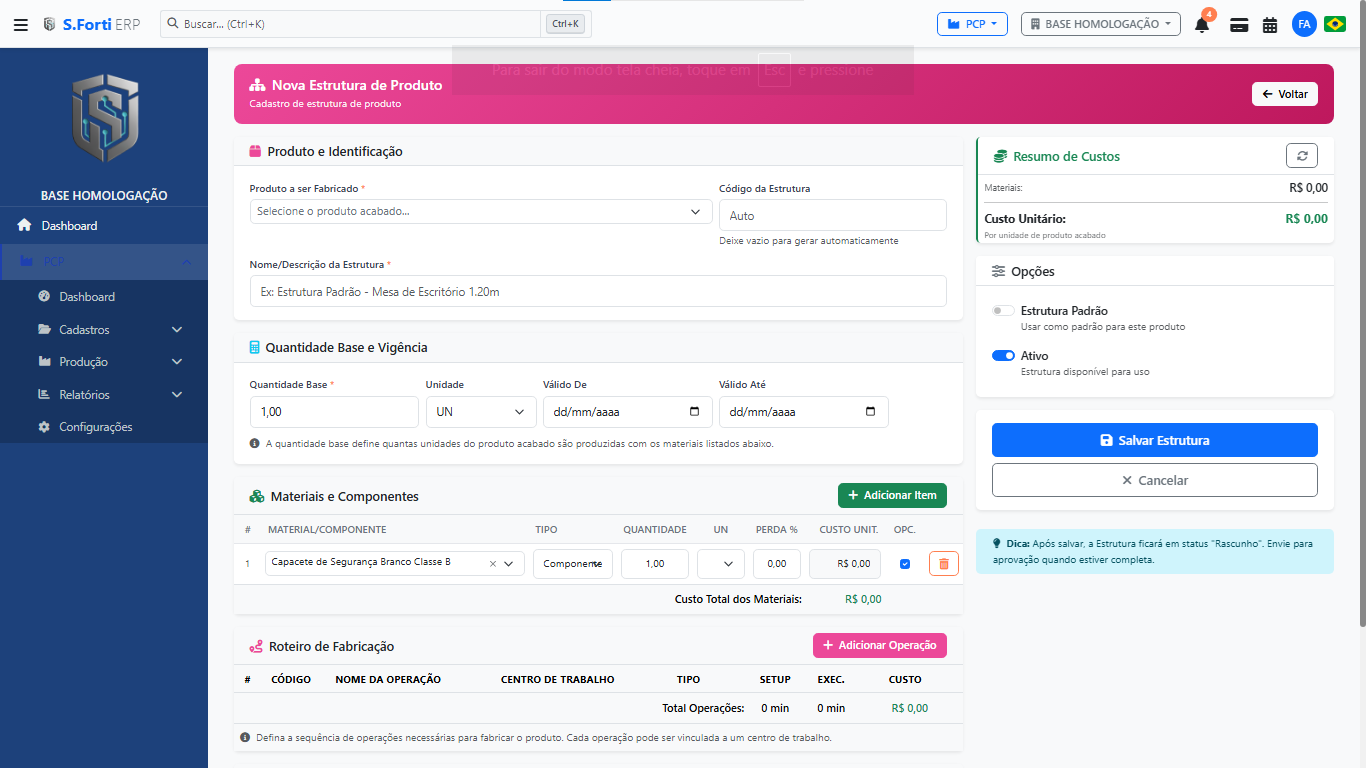Click the Adicionar Item button

[x=892, y=495]
